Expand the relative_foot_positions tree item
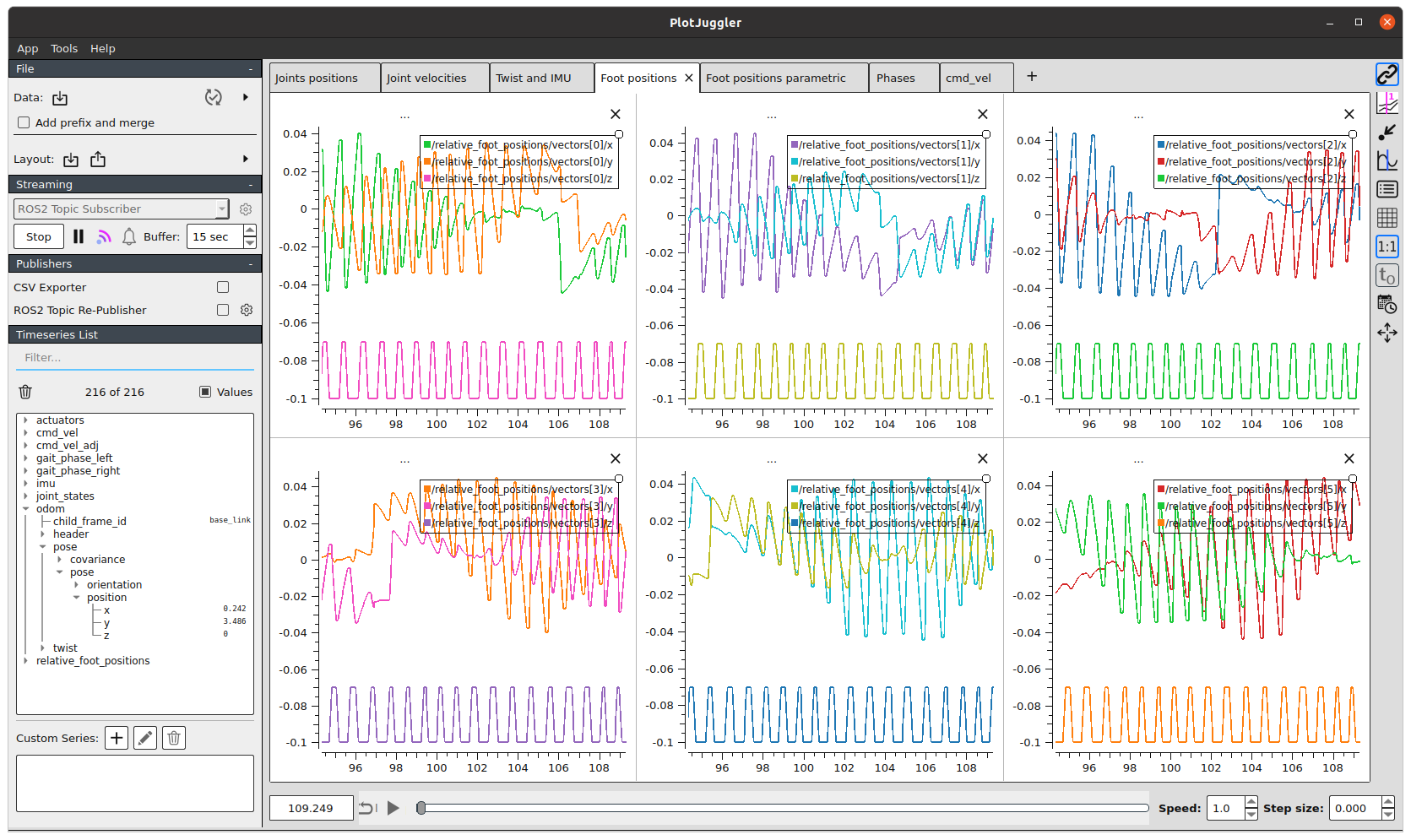 point(26,661)
